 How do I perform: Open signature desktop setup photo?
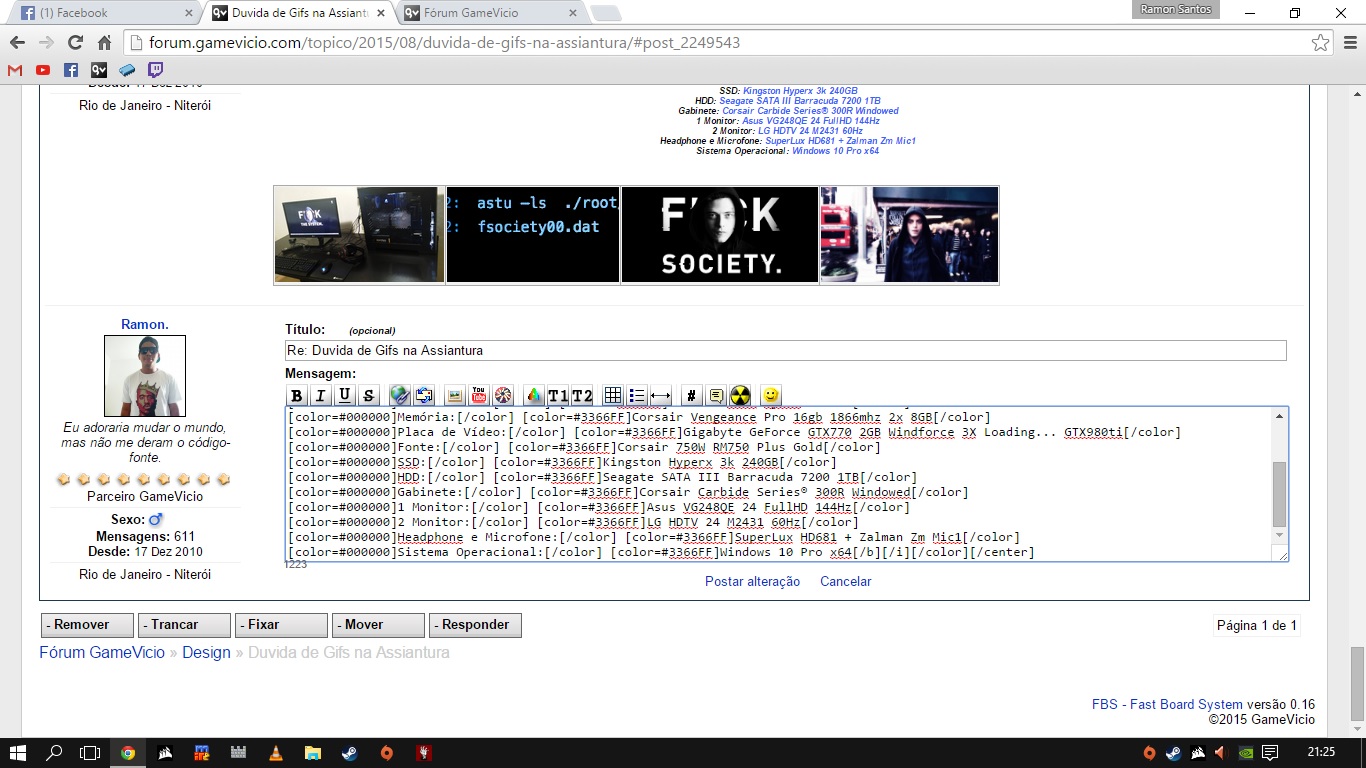(x=360, y=235)
